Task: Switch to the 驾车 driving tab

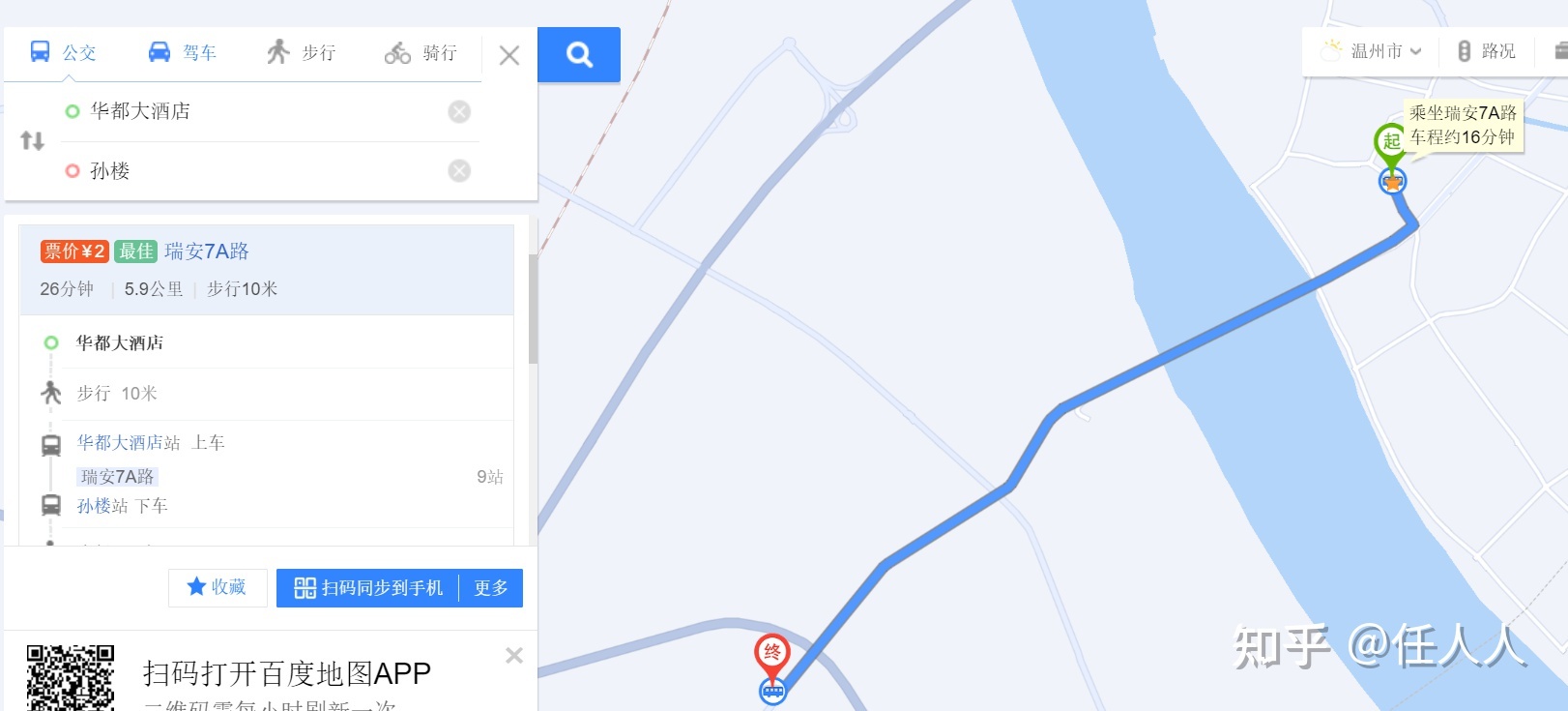Action: tap(182, 52)
